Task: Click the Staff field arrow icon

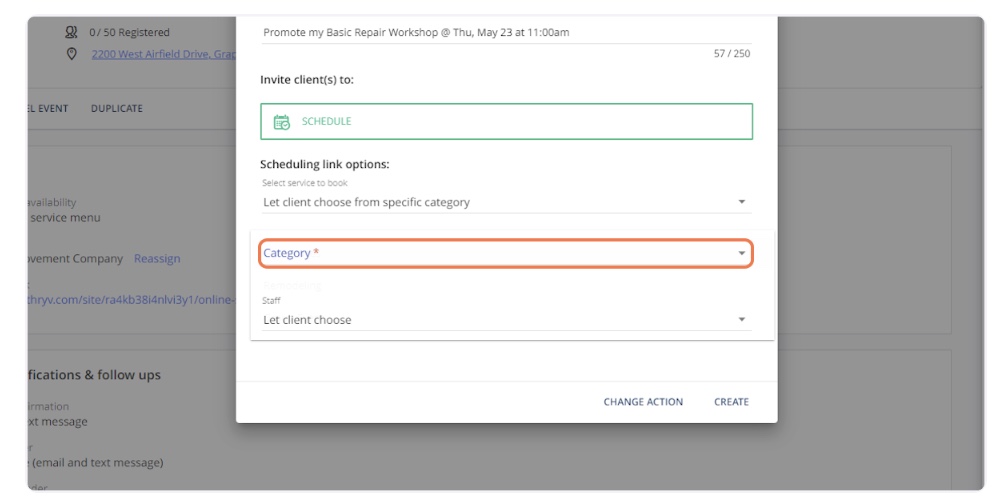Action: tap(741, 320)
